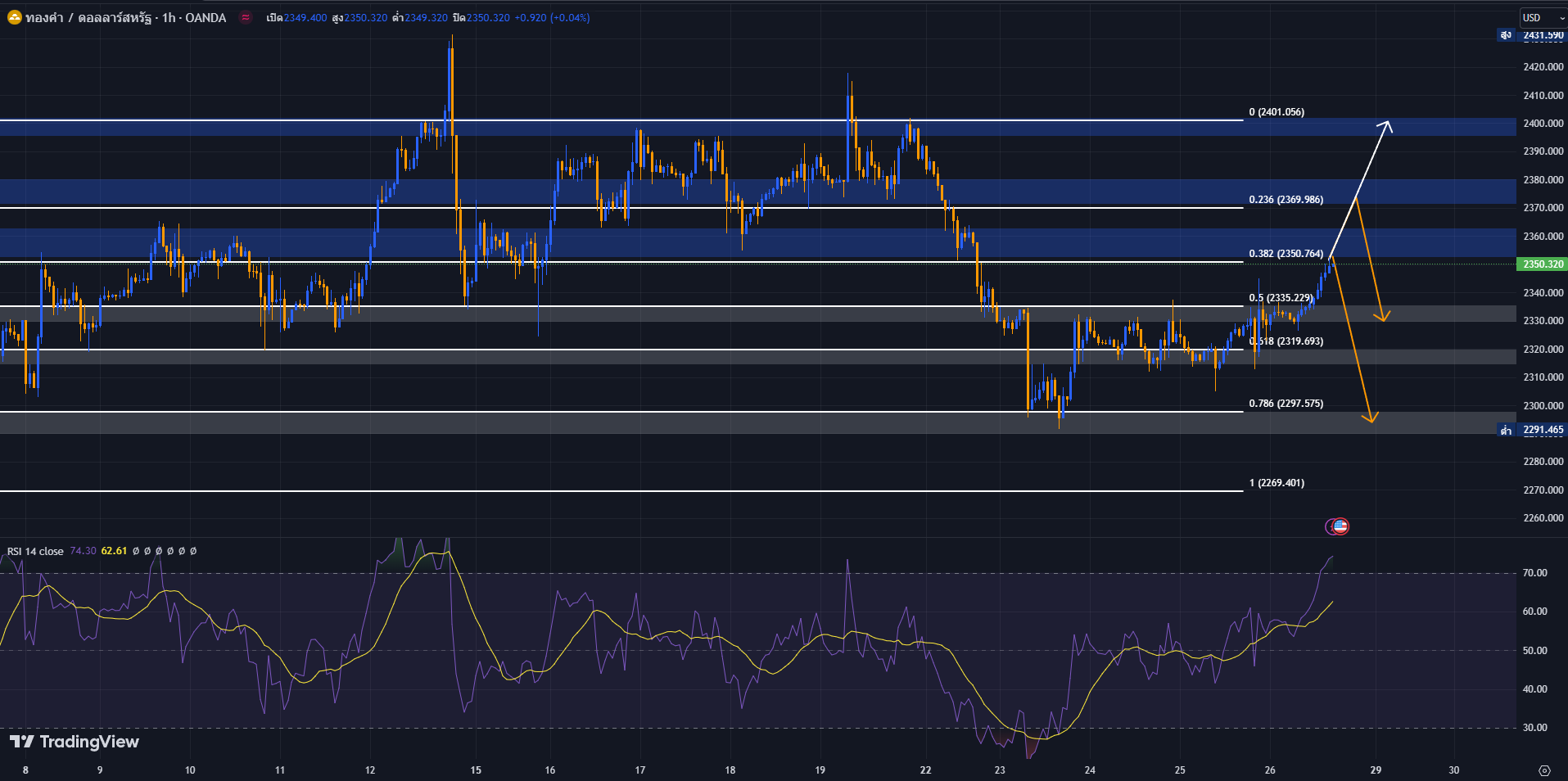
Task: Select the 0.382 (2350.764) Fibonacci level label
Action: 1286,254
